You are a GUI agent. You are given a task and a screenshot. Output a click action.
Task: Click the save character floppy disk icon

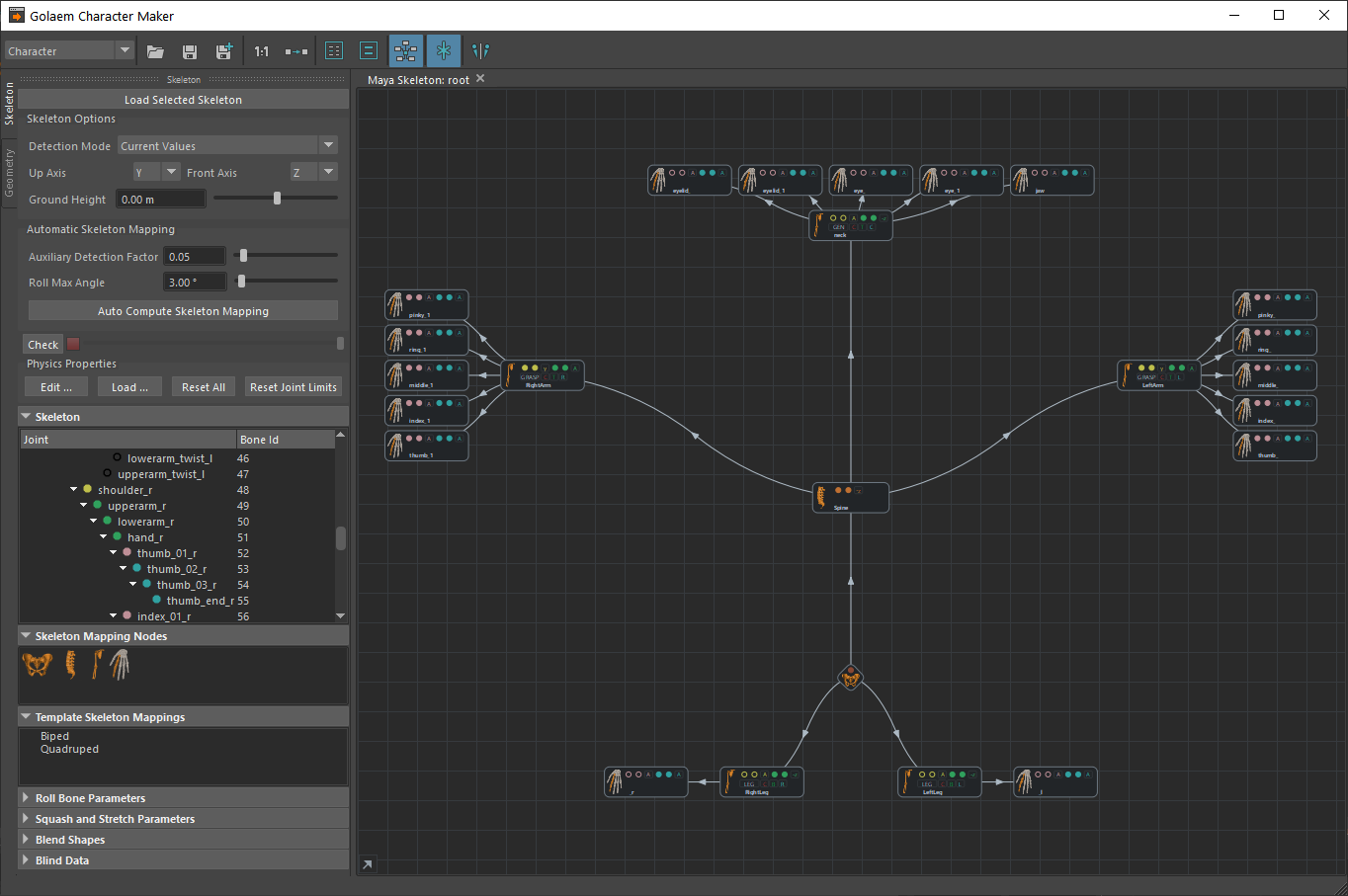tap(190, 51)
